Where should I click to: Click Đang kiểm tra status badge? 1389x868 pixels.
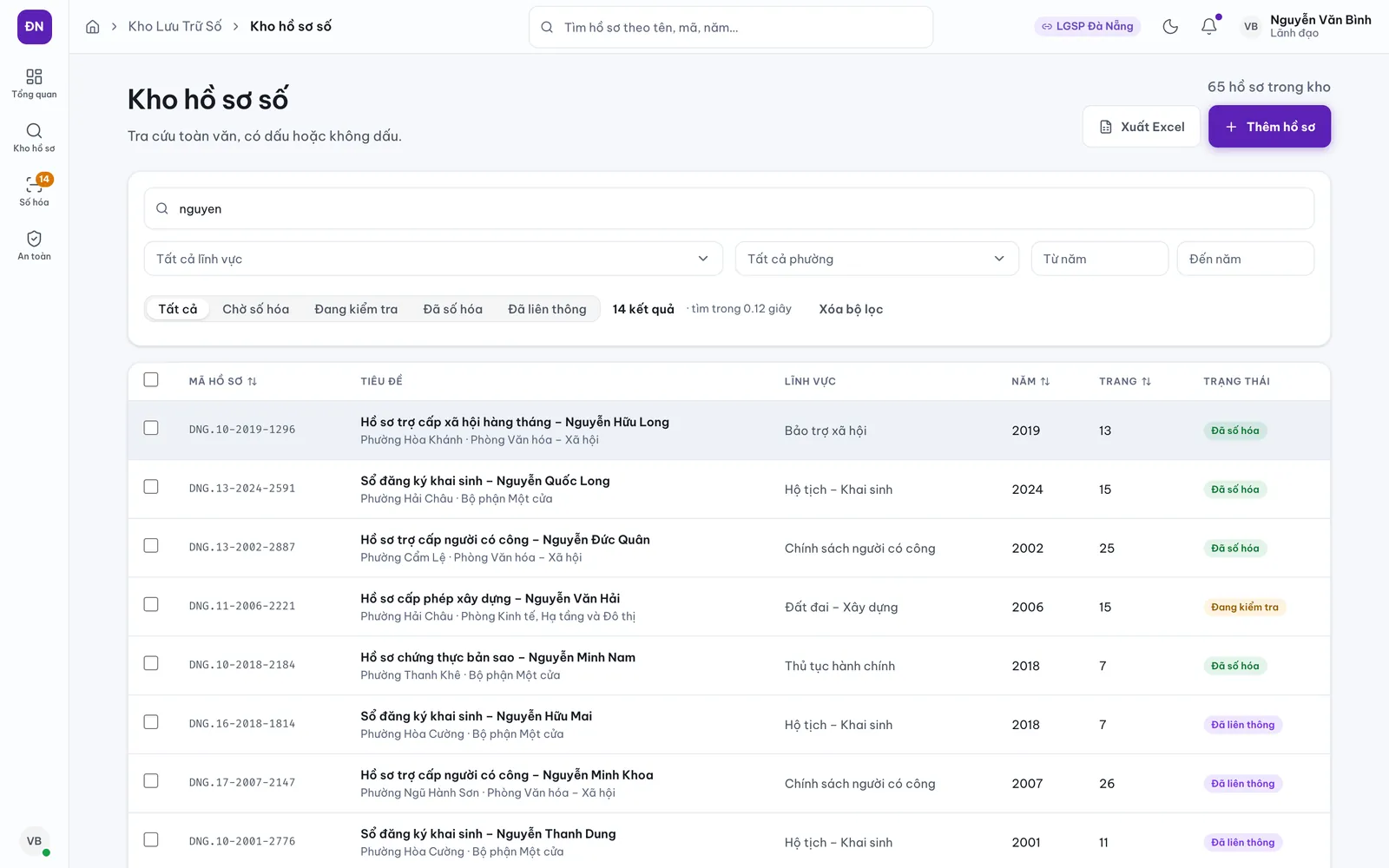[x=1245, y=607]
